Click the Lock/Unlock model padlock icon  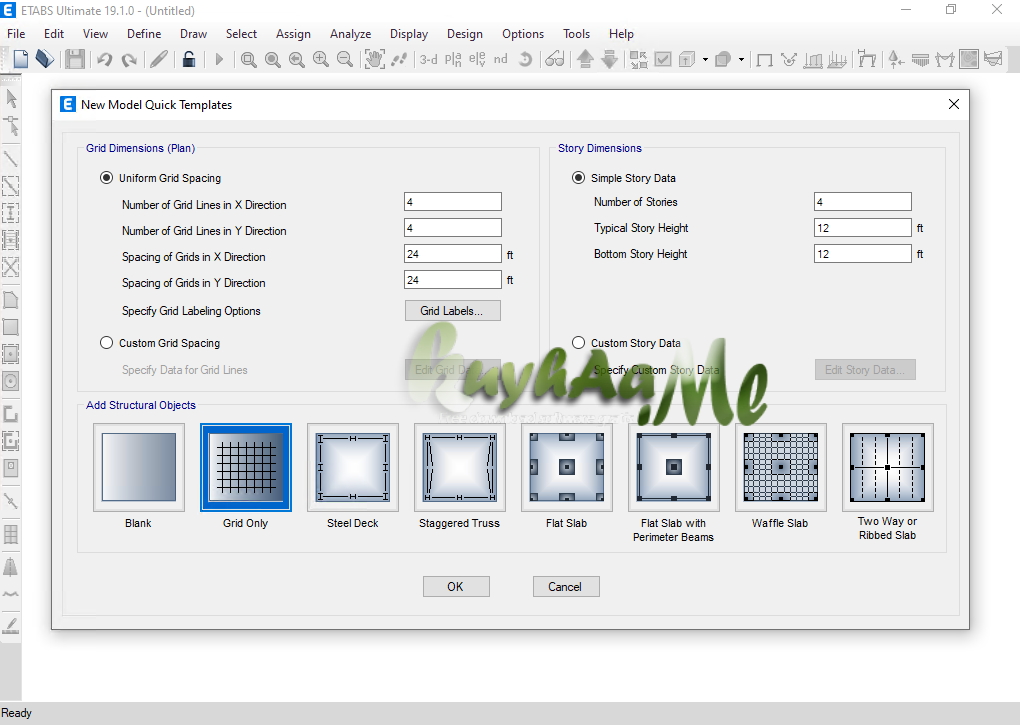pyautogui.click(x=189, y=59)
